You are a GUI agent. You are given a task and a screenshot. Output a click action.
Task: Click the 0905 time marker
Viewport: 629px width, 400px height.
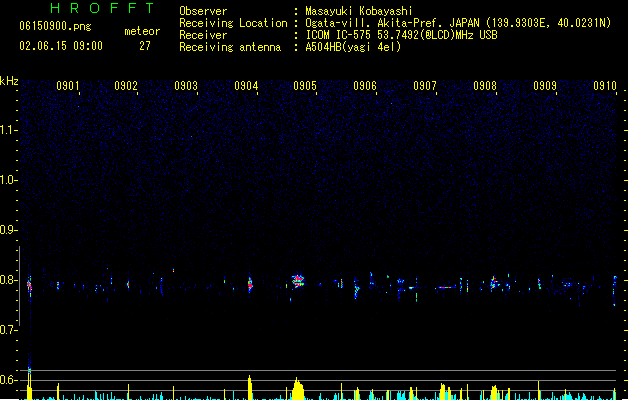click(305, 86)
